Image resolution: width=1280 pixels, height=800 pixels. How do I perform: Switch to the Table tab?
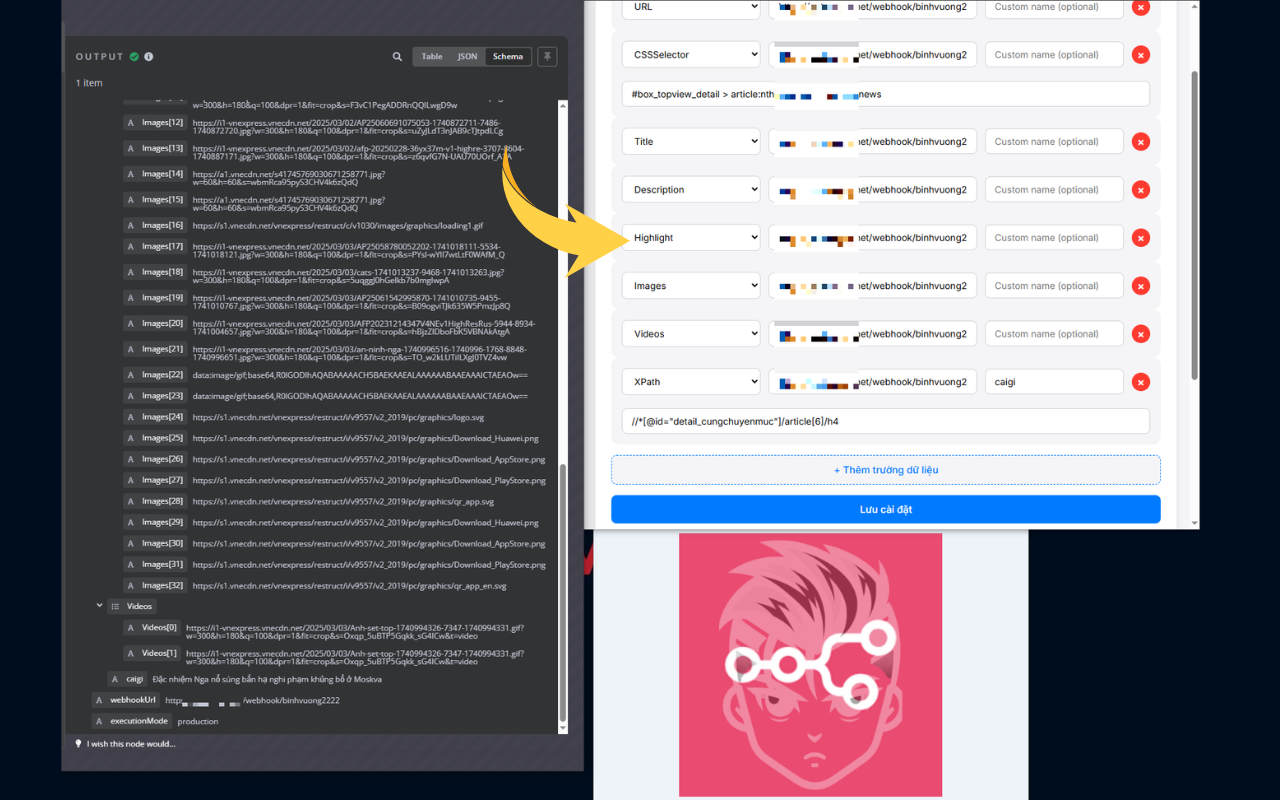[x=431, y=56]
